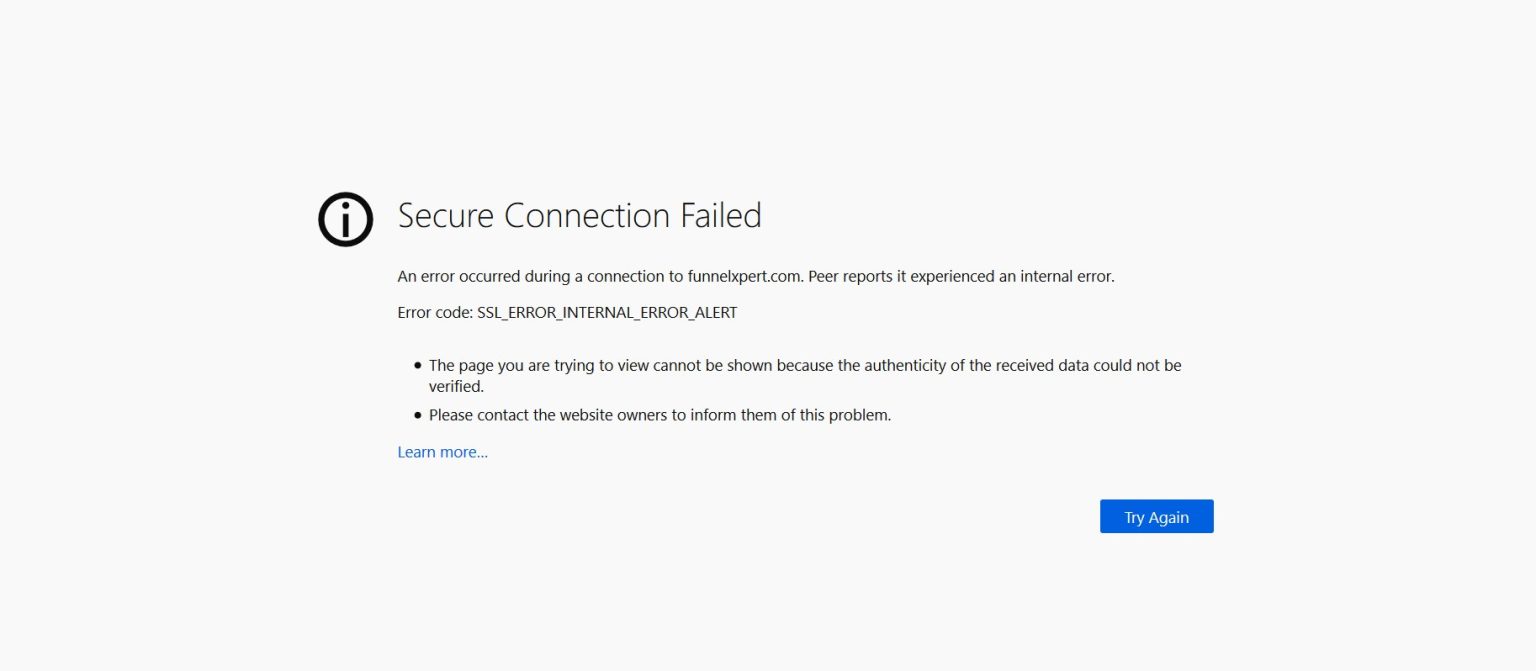Viewport: 1536px width, 671px height.
Task: Click the bullet marker before "Please contact"
Action: coord(416,413)
